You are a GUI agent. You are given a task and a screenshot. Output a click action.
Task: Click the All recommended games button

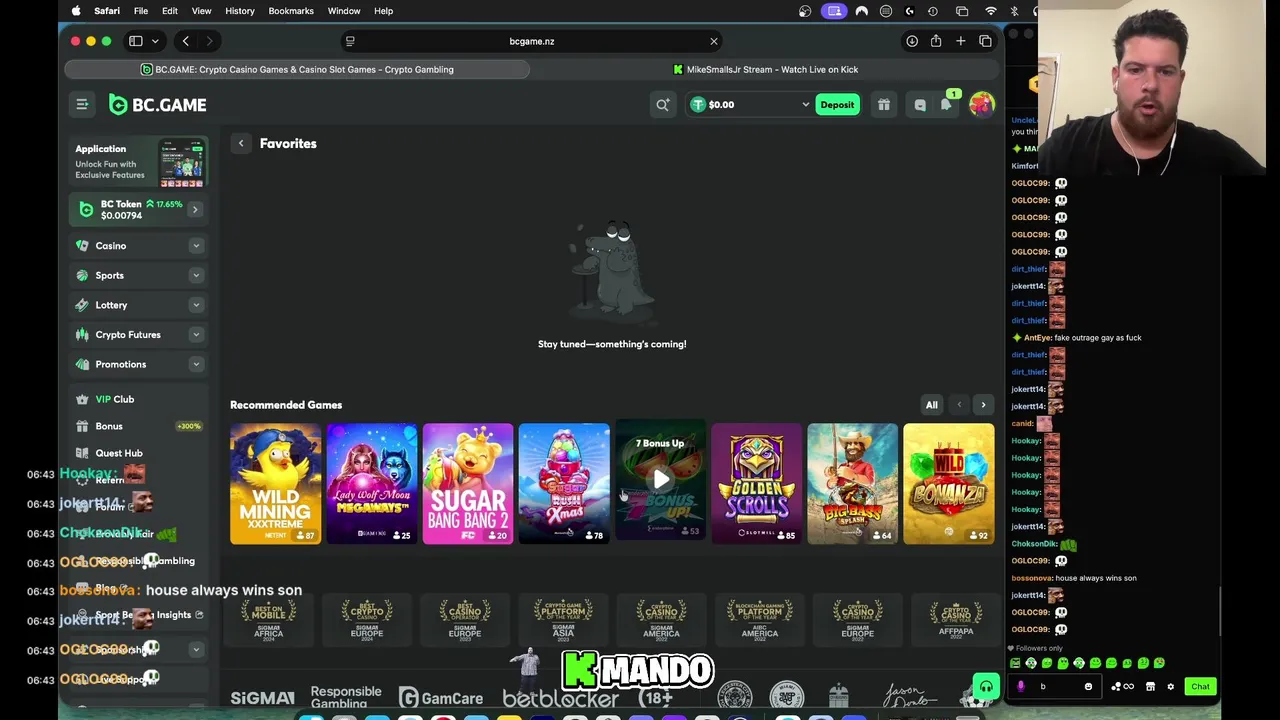point(932,405)
